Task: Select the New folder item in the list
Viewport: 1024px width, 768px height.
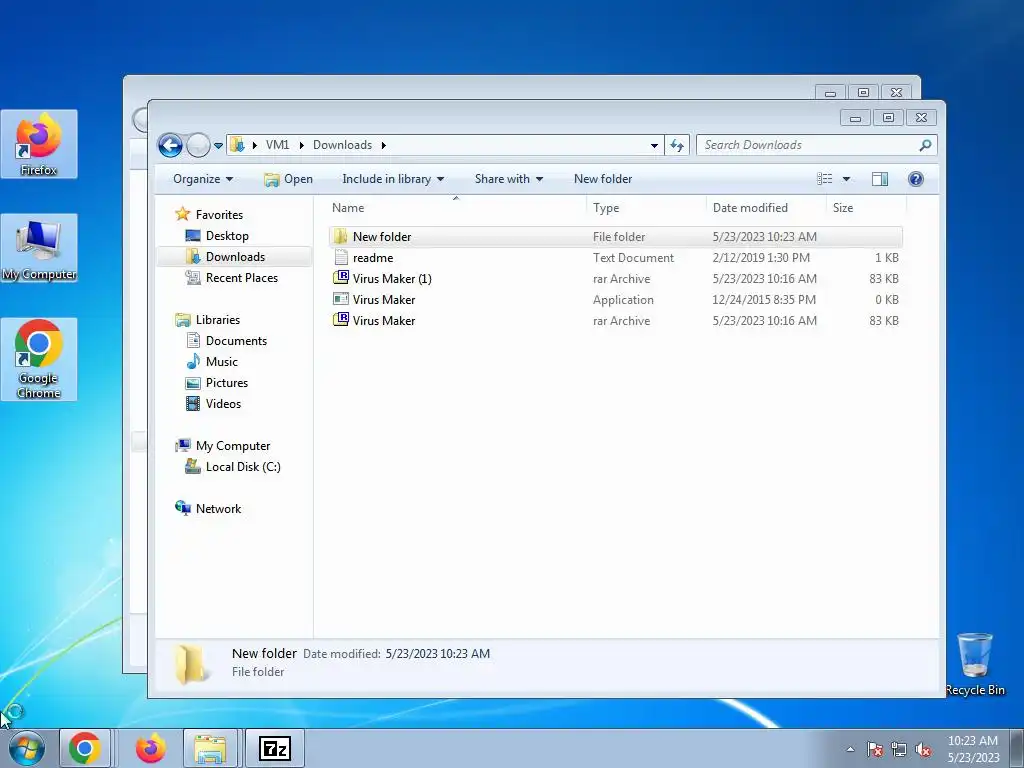Action: [x=615, y=236]
